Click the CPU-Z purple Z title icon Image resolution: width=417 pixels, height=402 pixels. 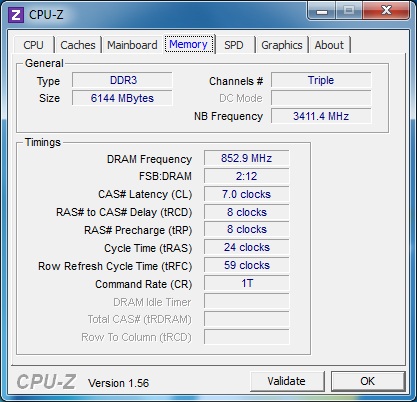point(16,15)
